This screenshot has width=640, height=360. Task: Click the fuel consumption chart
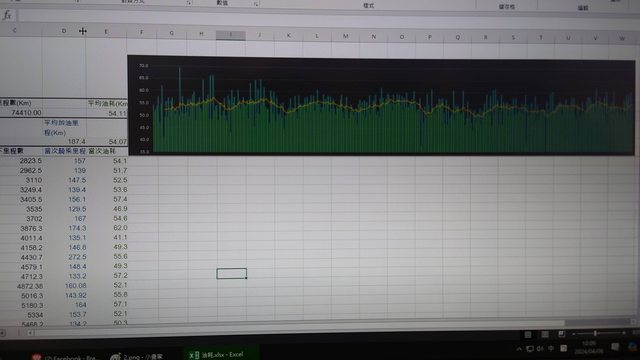[x=381, y=105]
